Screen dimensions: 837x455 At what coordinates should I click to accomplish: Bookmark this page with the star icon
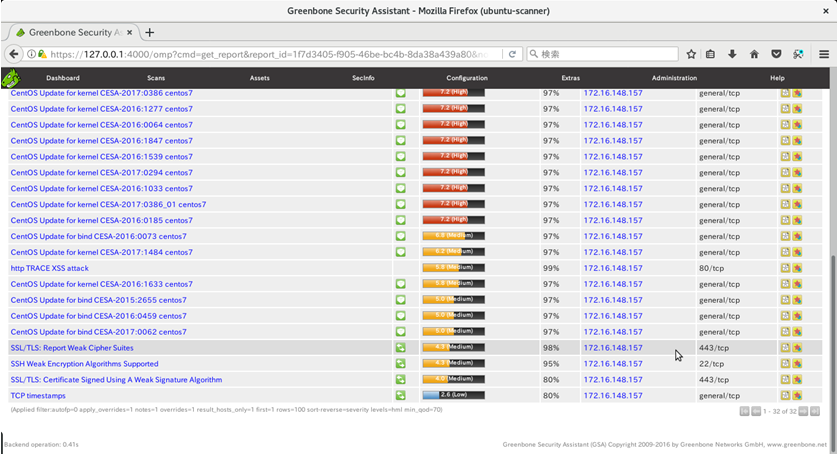691,54
